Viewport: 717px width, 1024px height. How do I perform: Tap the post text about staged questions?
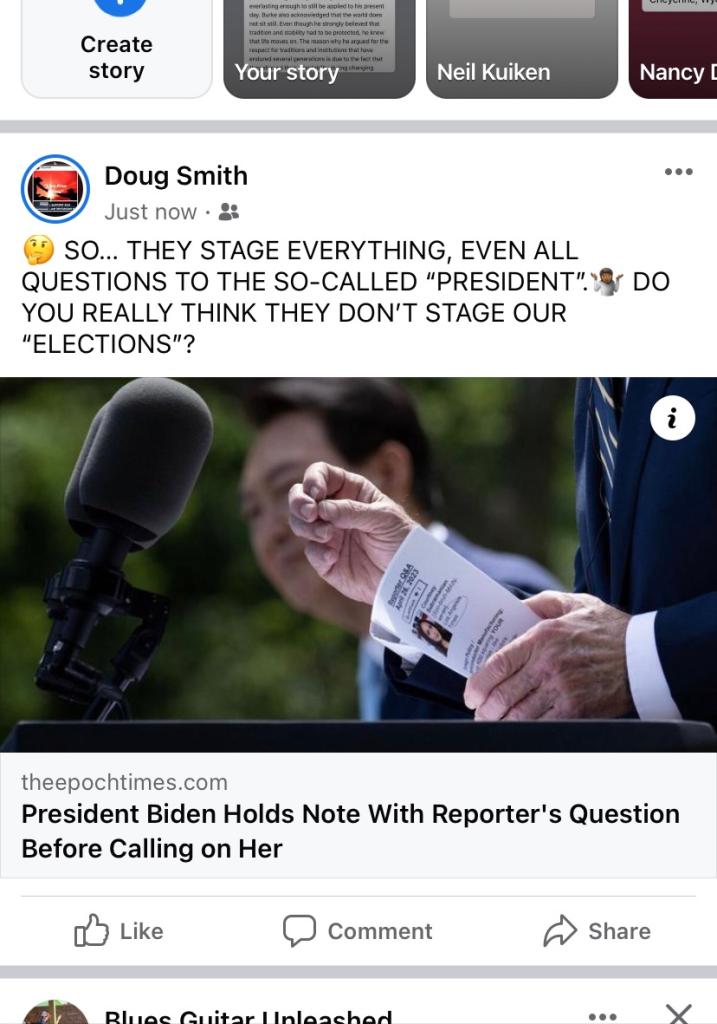tap(345, 297)
